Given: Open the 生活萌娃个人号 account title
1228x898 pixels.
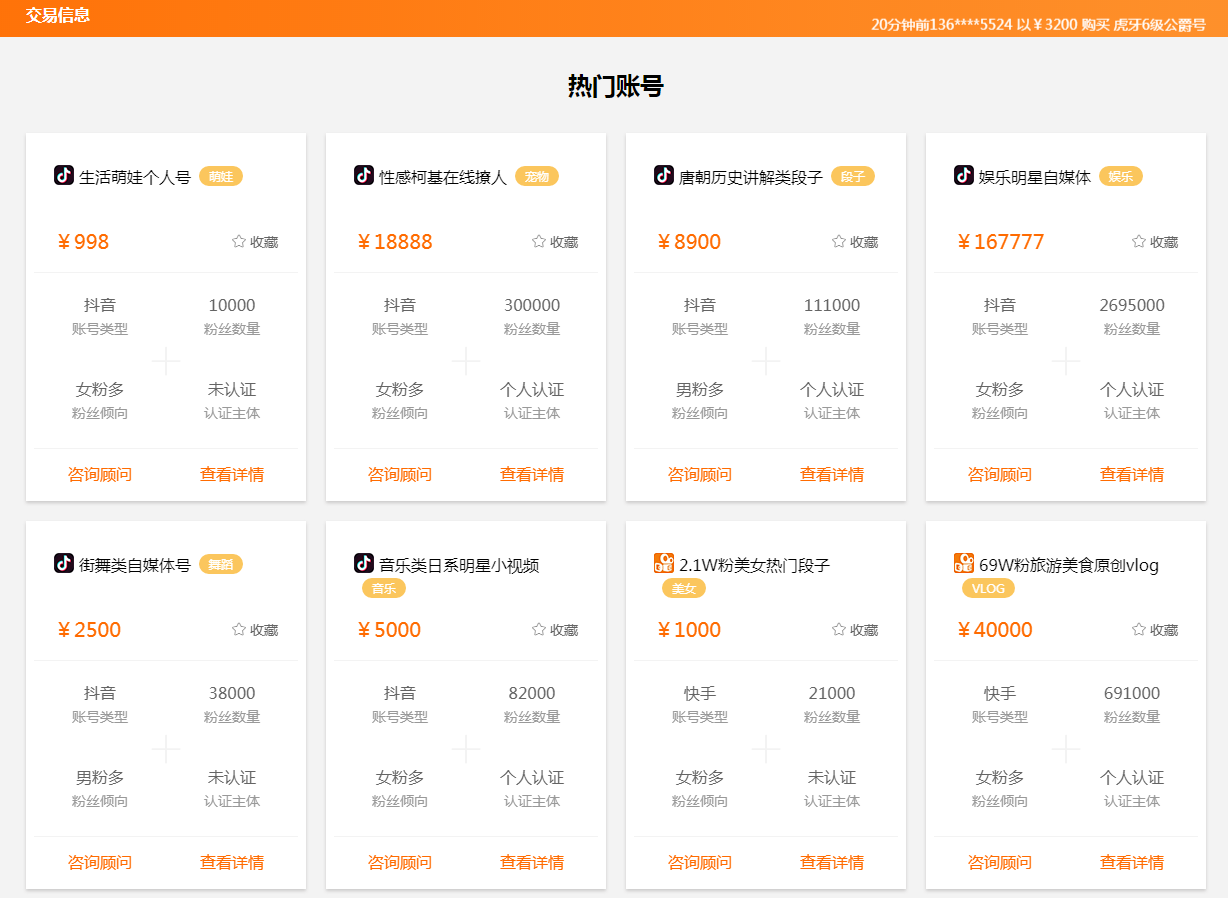Looking at the screenshot, I should click(135, 177).
